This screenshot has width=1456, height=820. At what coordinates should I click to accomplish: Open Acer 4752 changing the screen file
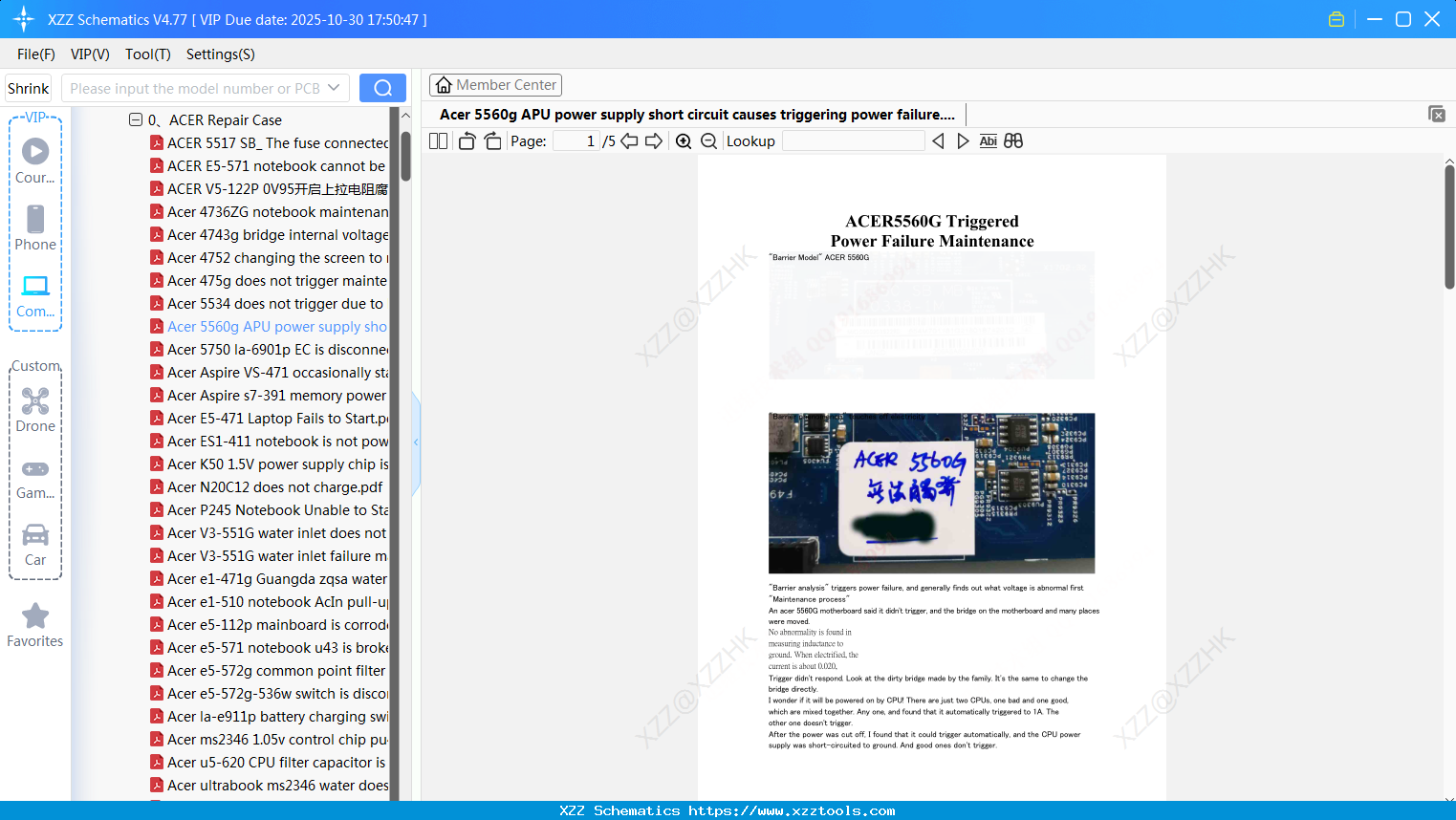point(269,258)
